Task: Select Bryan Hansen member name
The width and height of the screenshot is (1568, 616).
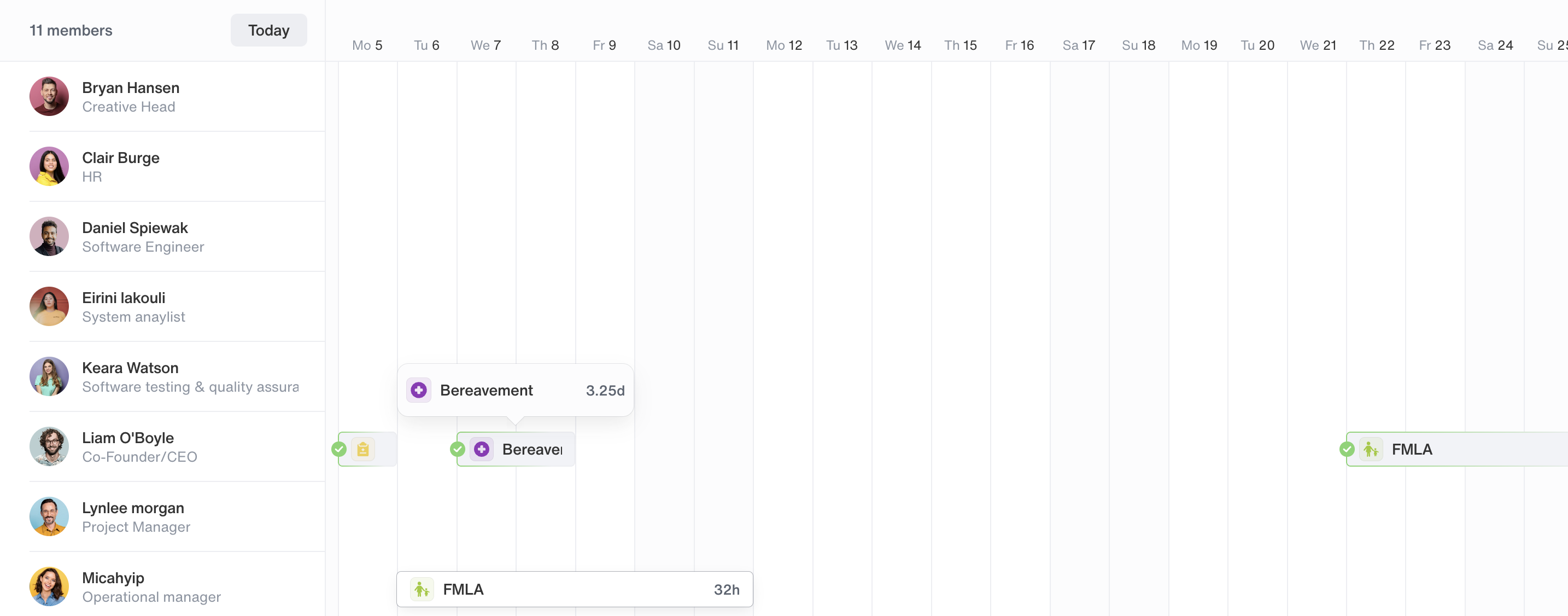Action: (131, 88)
